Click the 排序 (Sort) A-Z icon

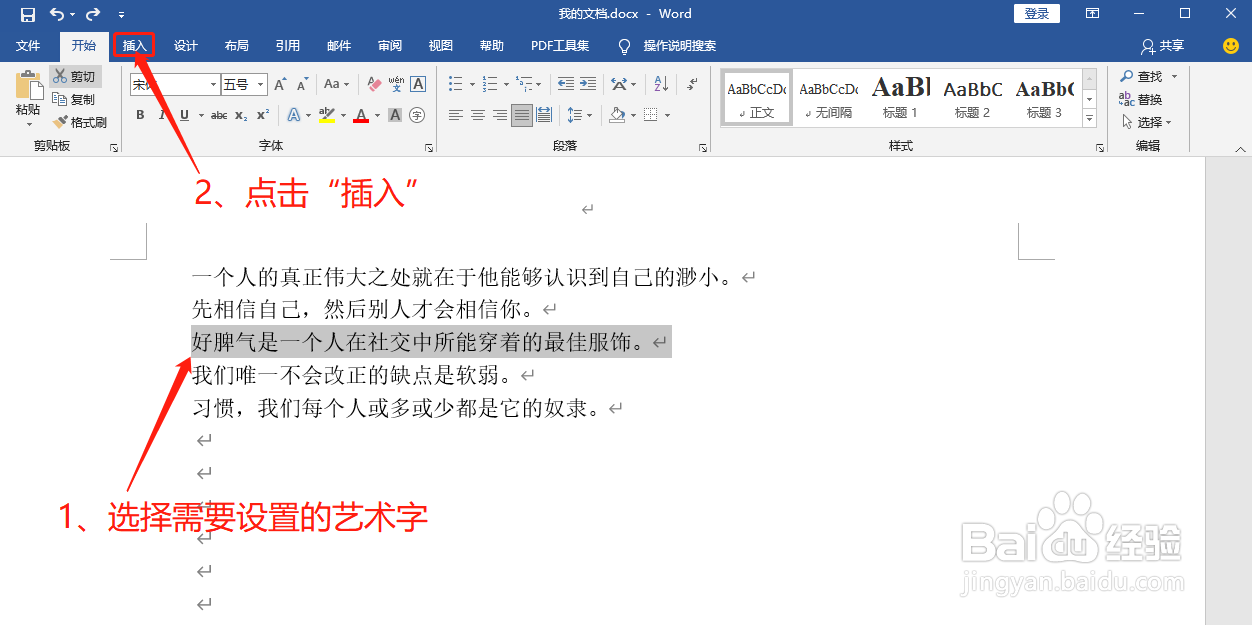[660, 84]
